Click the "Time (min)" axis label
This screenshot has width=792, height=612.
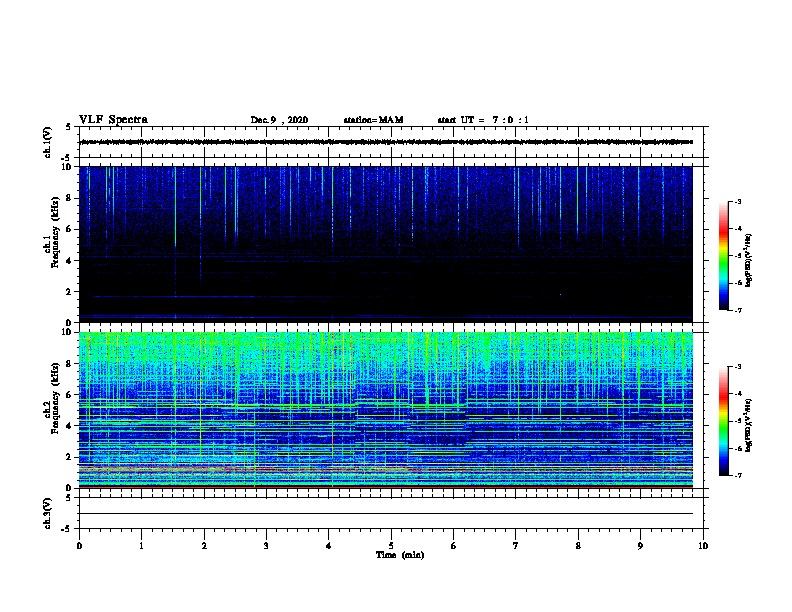pyautogui.click(x=400, y=555)
